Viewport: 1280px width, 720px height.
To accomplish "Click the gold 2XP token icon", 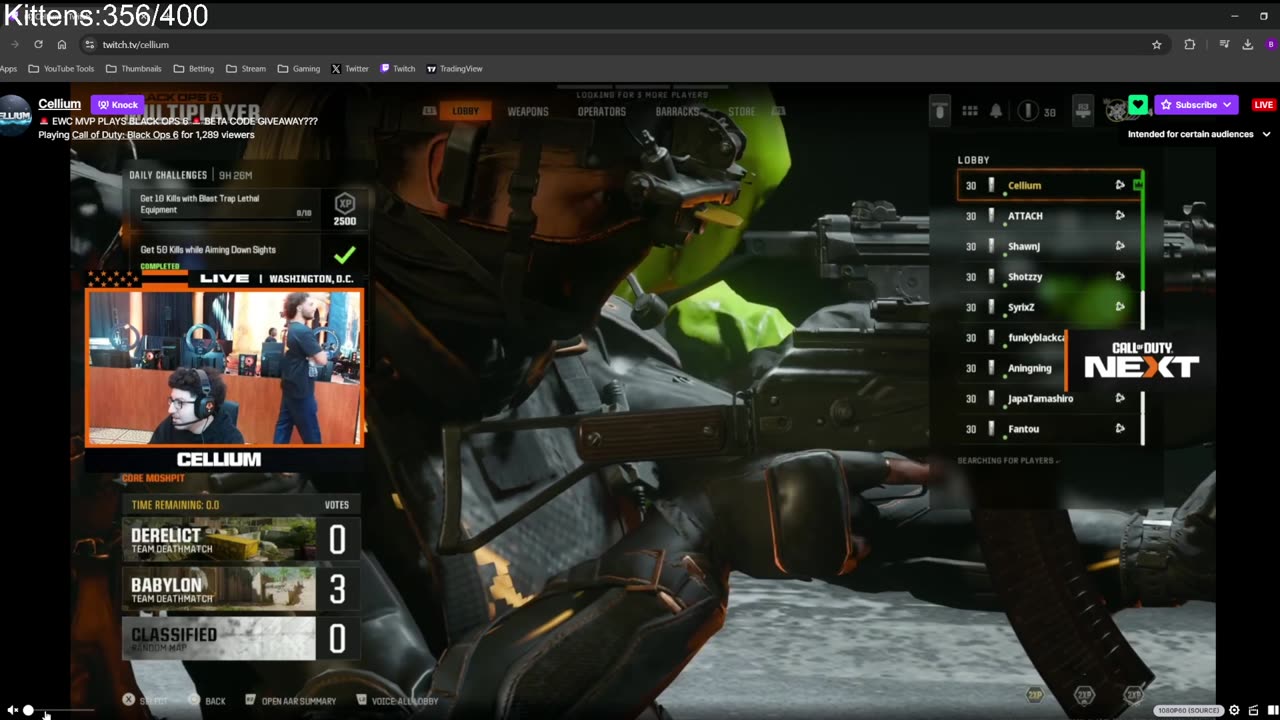I will [1036, 694].
